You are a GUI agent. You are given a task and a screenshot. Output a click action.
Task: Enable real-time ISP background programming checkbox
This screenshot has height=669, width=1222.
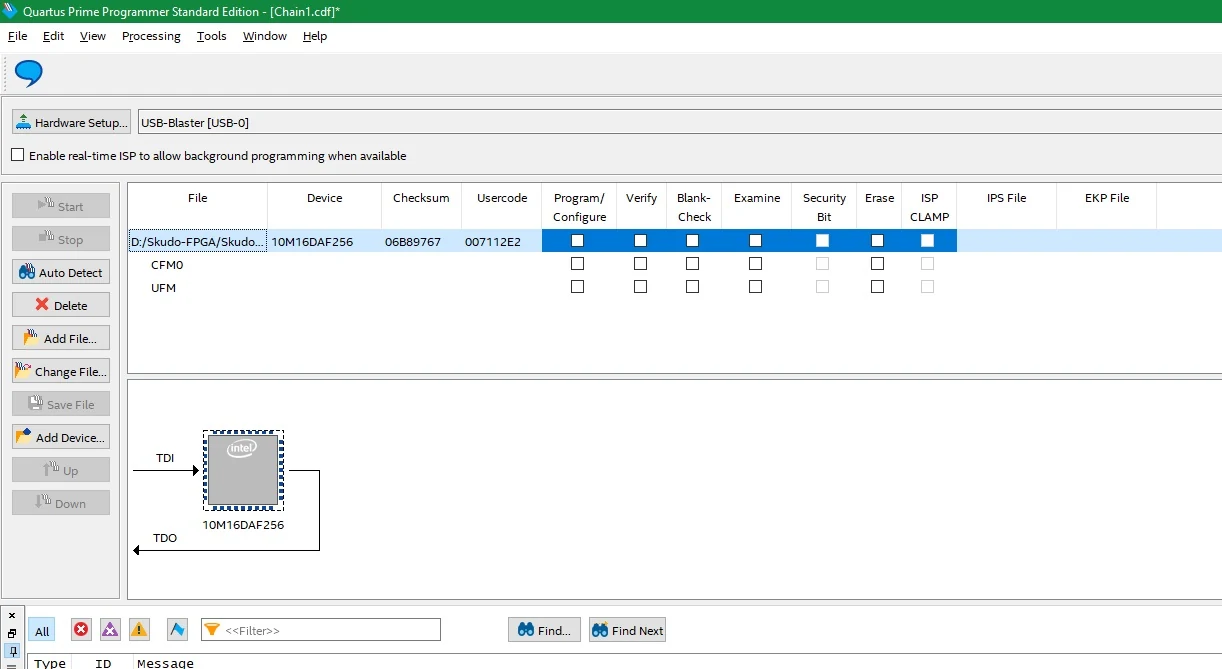tap(17, 155)
